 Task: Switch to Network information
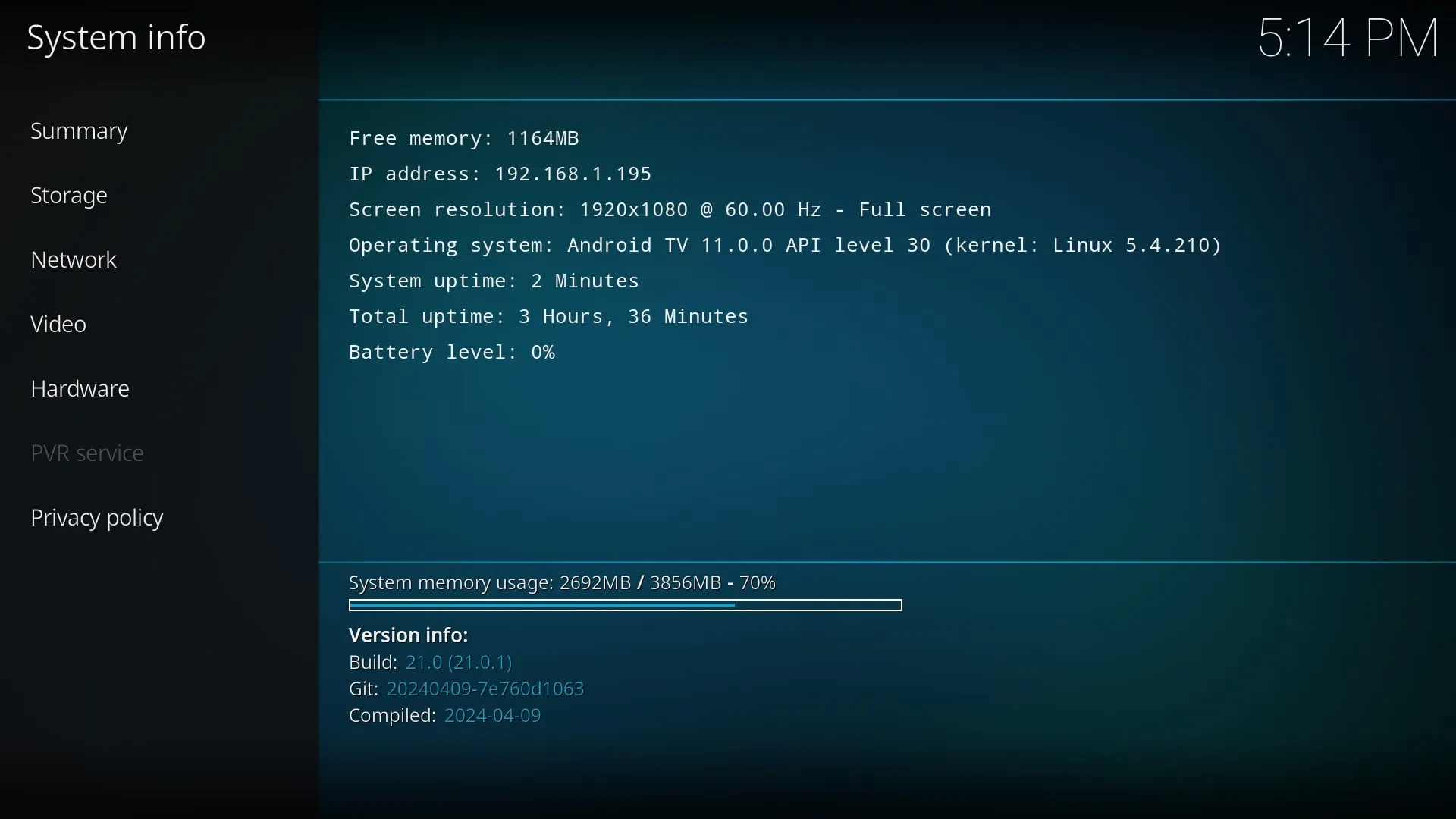74,260
